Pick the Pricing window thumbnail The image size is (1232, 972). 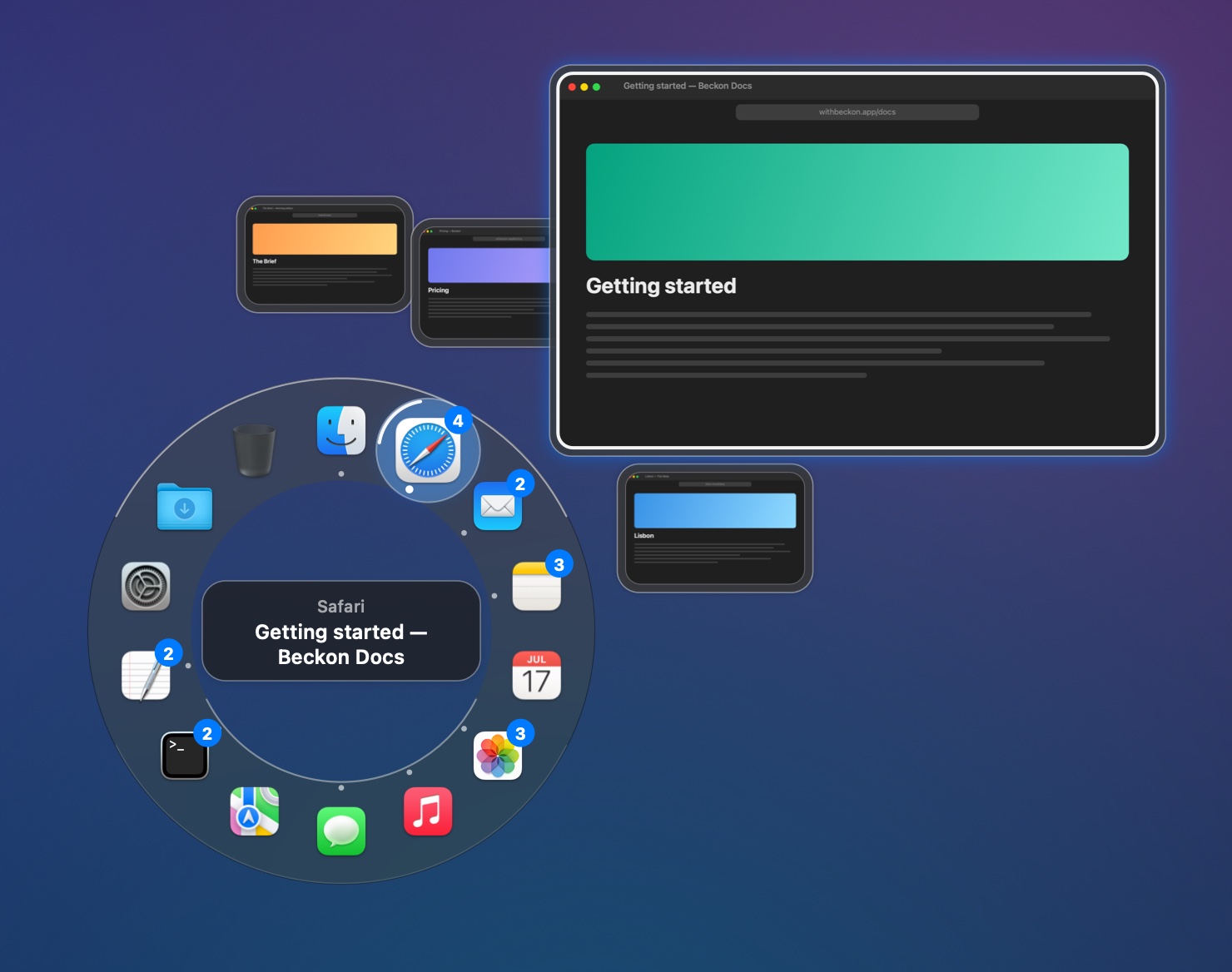[x=483, y=283]
